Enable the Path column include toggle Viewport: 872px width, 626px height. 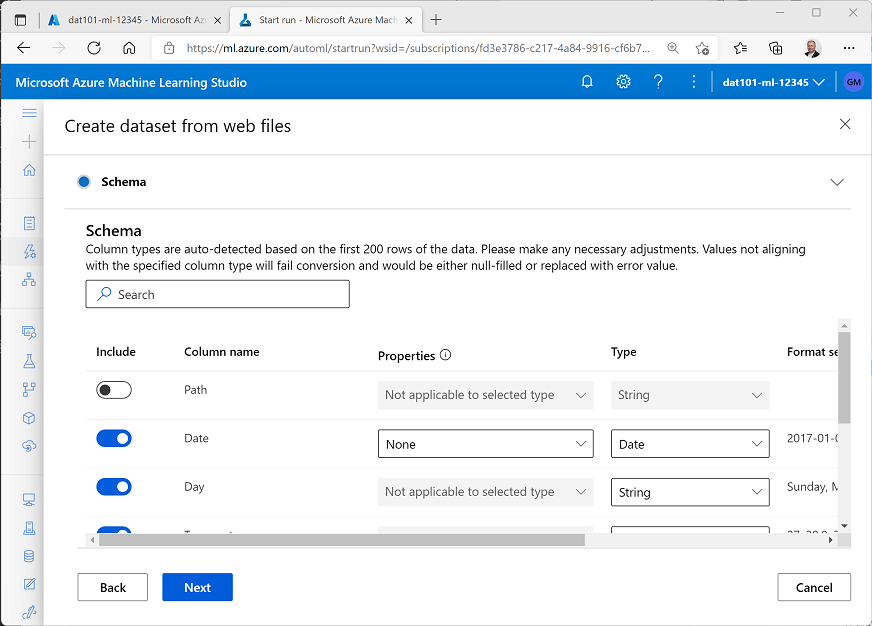tap(114, 390)
